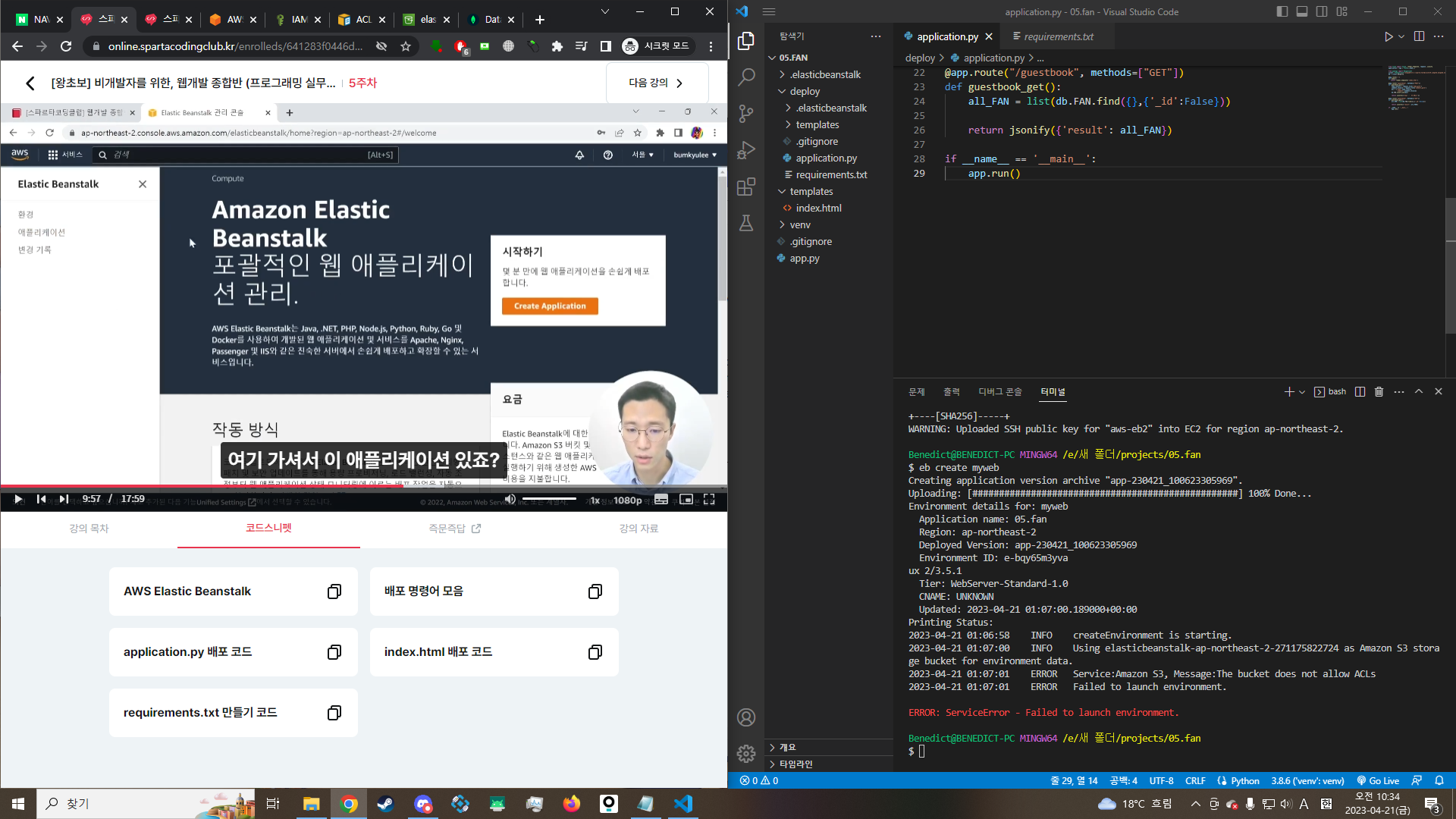The width and height of the screenshot is (1456, 819).
Task: Mute the video volume
Action: click(x=510, y=499)
